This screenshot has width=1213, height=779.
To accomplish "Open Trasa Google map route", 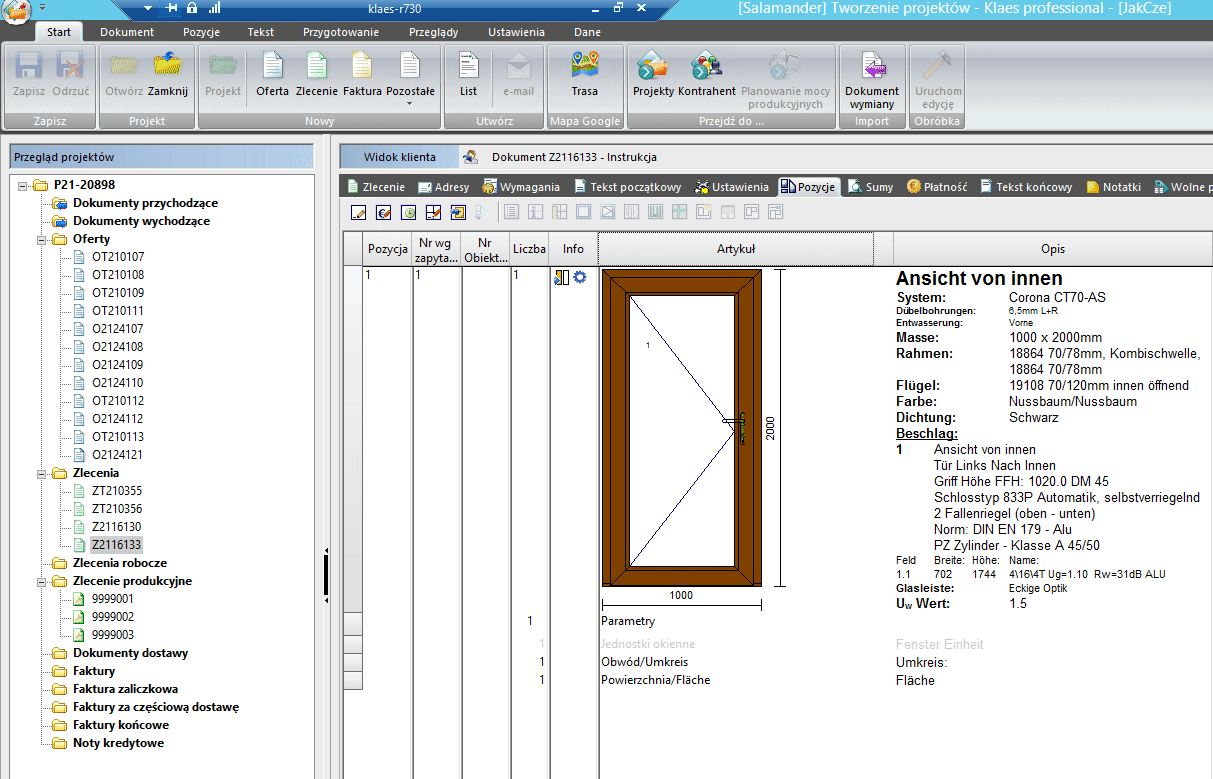I will pyautogui.click(x=584, y=74).
